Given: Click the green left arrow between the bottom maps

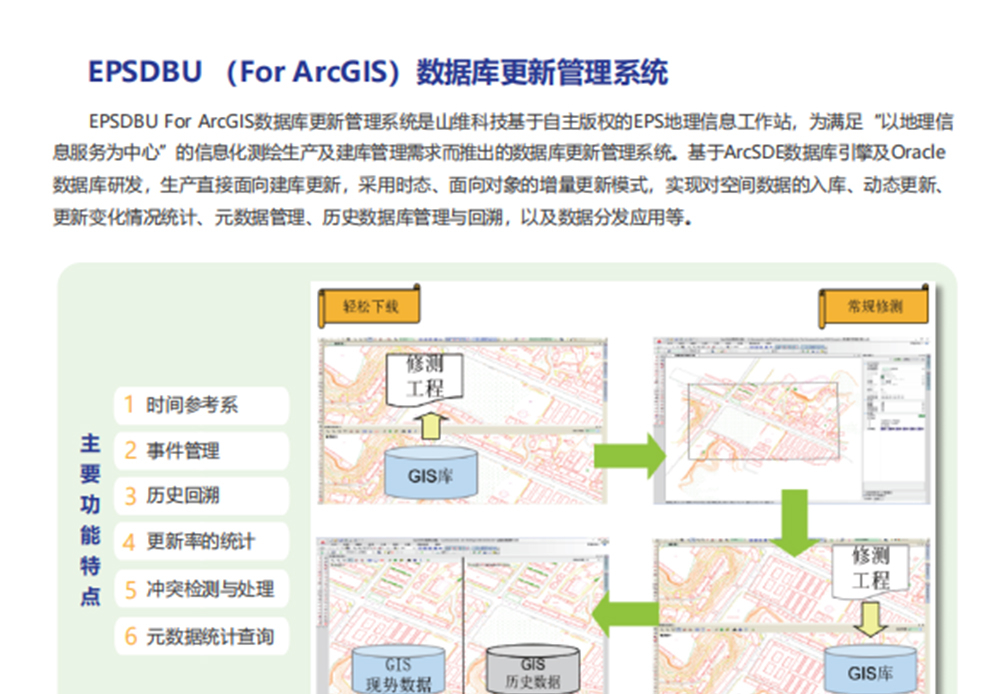Looking at the screenshot, I should [624, 614].
